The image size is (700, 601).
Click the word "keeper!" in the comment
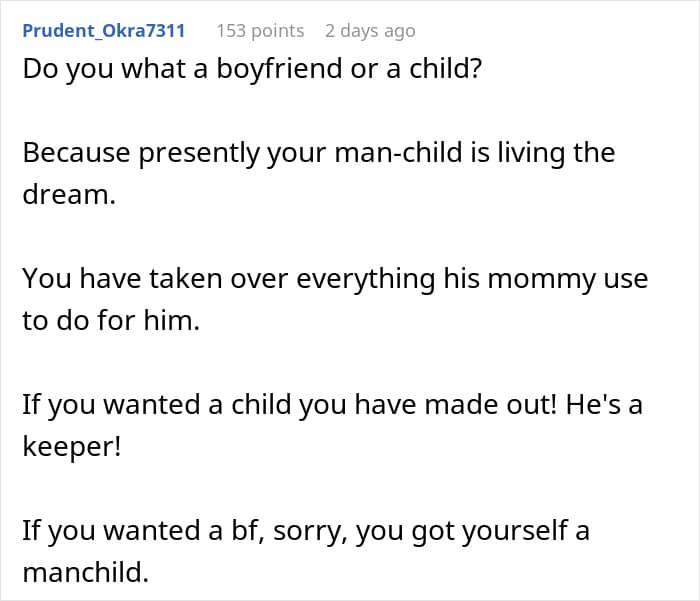[x=72, y=447]
